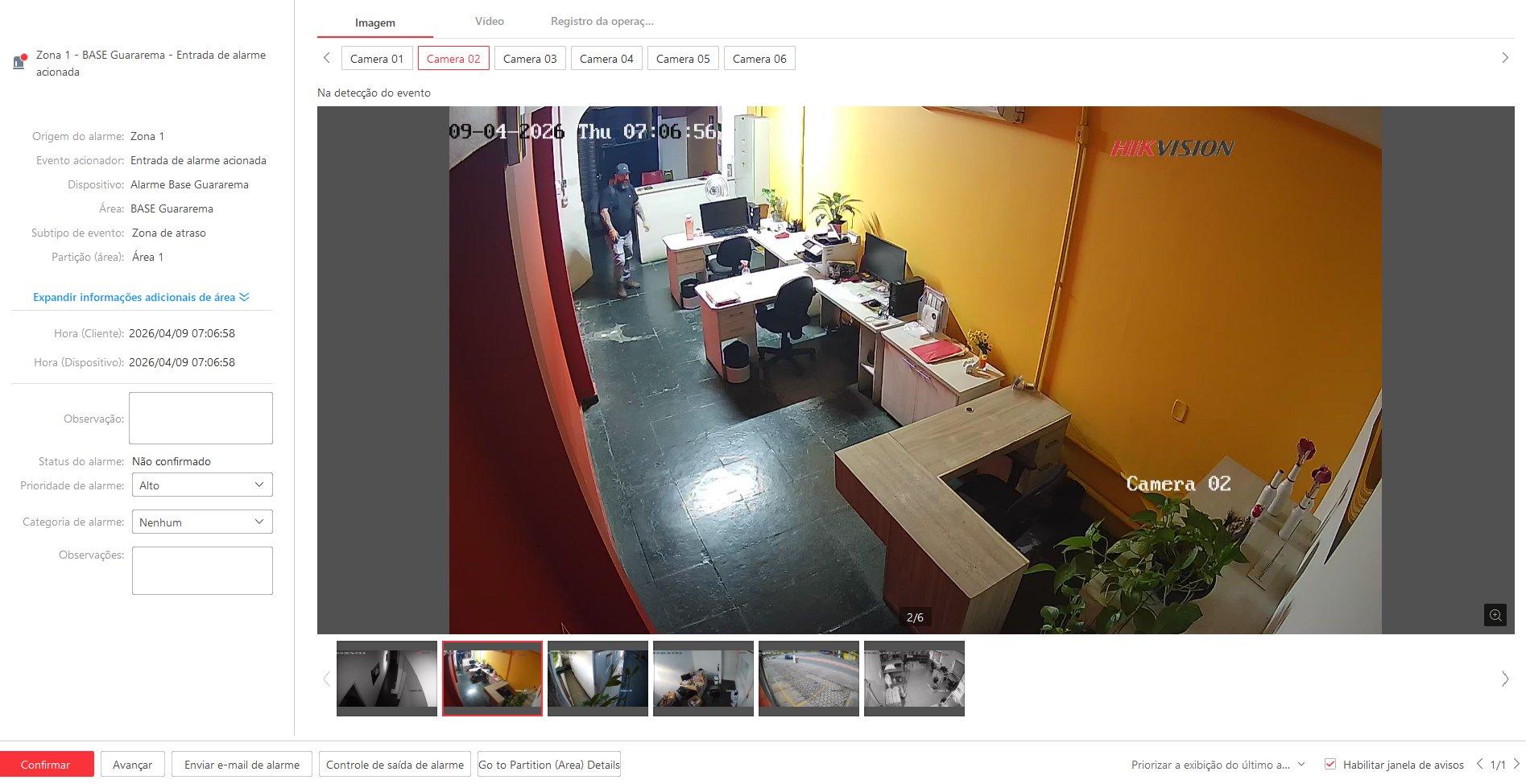Select the Camera 04 tab

point(606,59)
